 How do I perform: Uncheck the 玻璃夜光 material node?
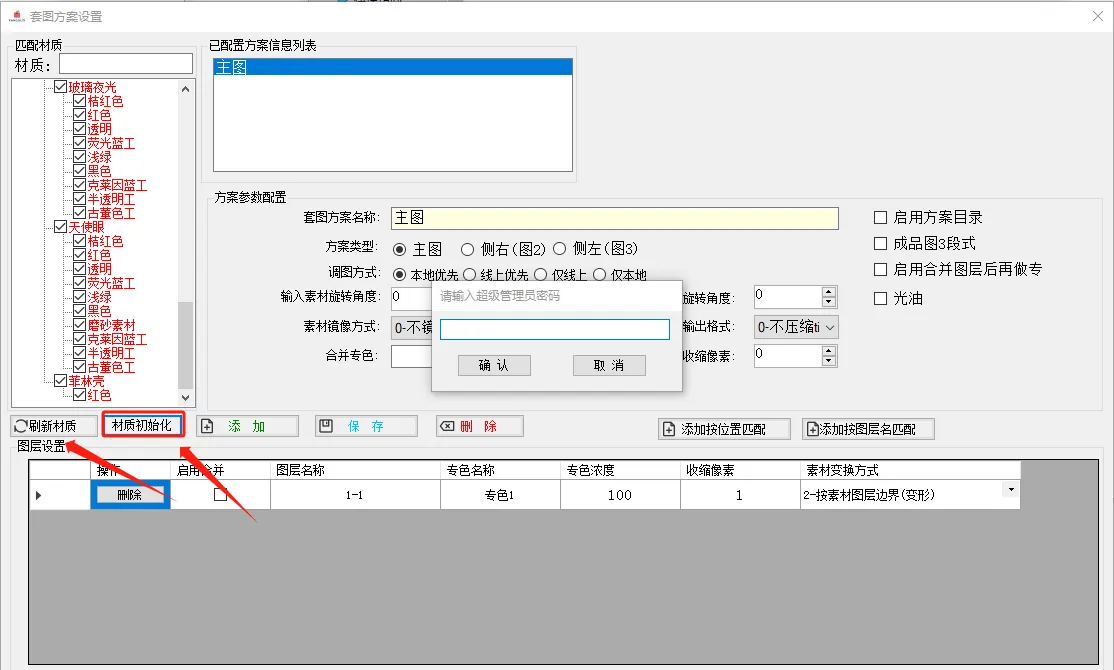click(x=61, y=88)
